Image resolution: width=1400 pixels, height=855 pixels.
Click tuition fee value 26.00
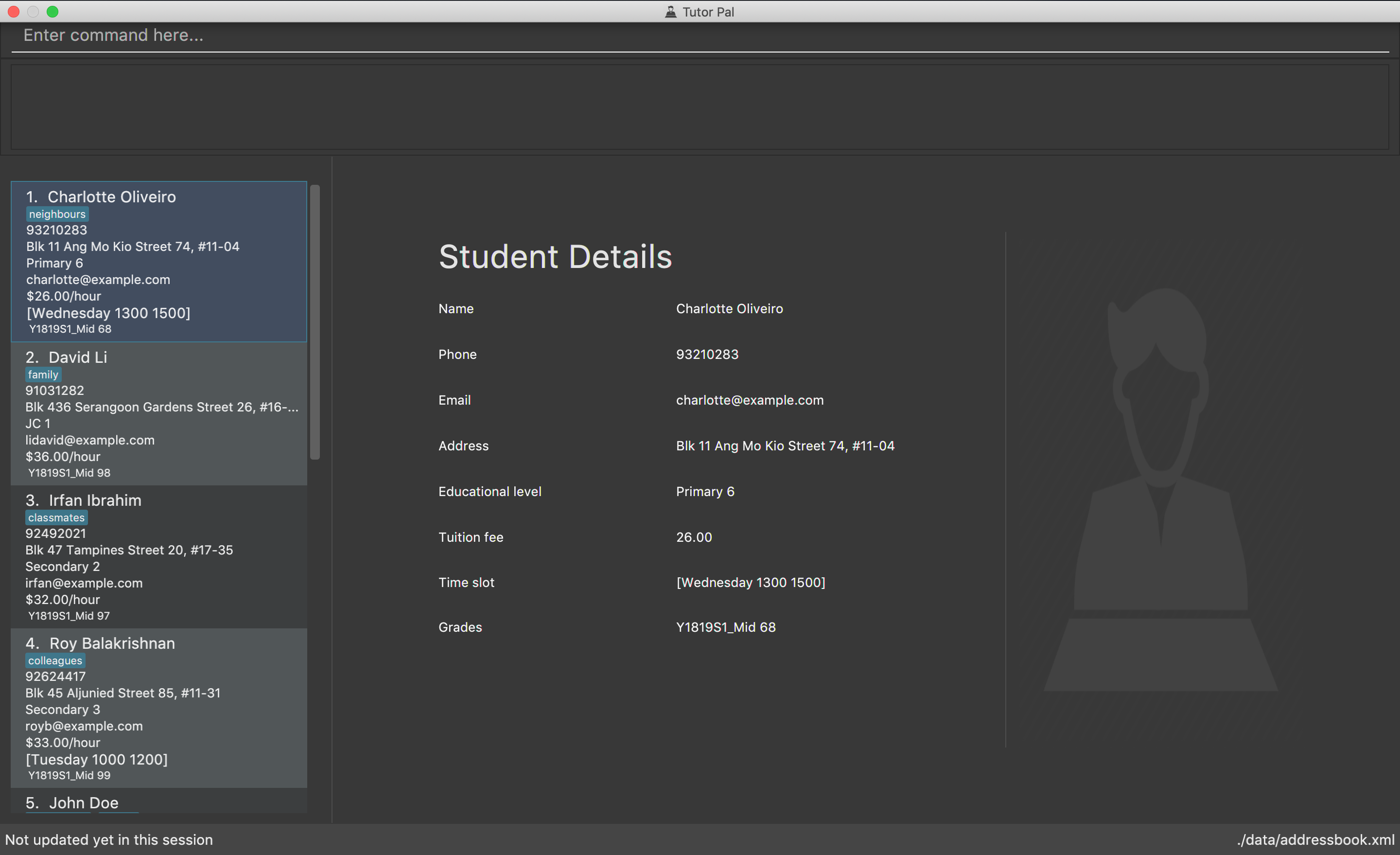[x=694, y=537]
